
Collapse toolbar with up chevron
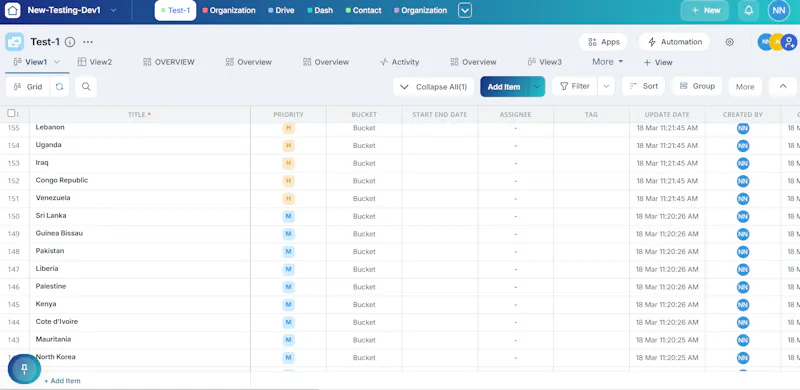click(x=783, y=86)
